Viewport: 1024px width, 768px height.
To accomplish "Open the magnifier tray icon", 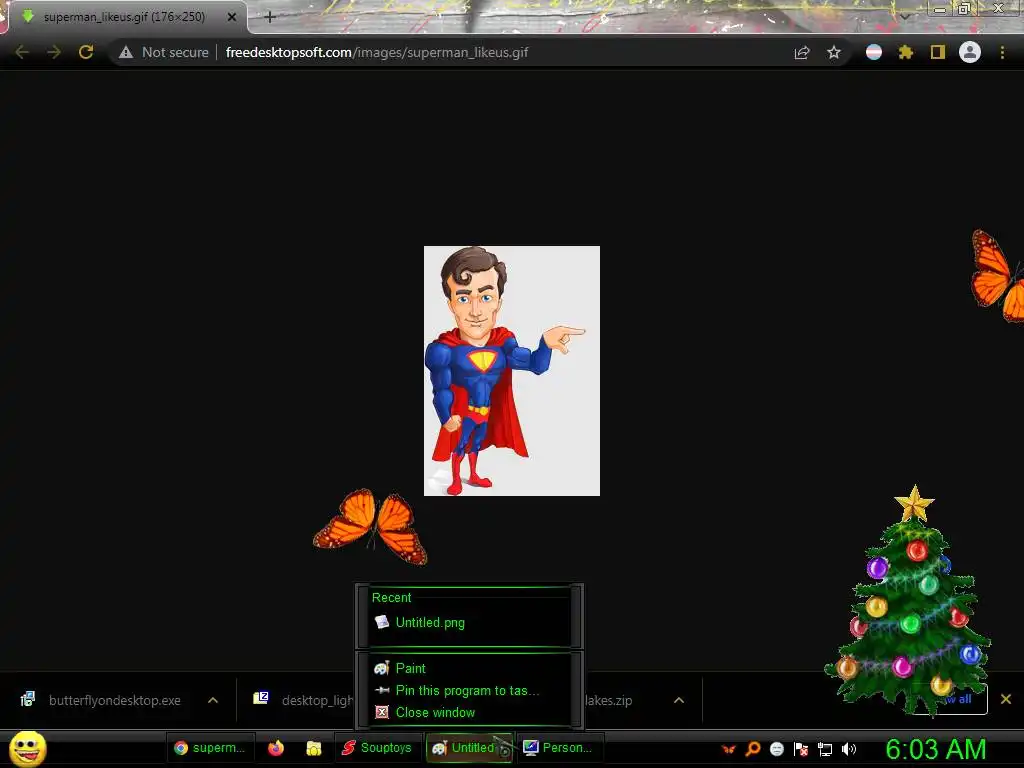I will pos(753,749).
